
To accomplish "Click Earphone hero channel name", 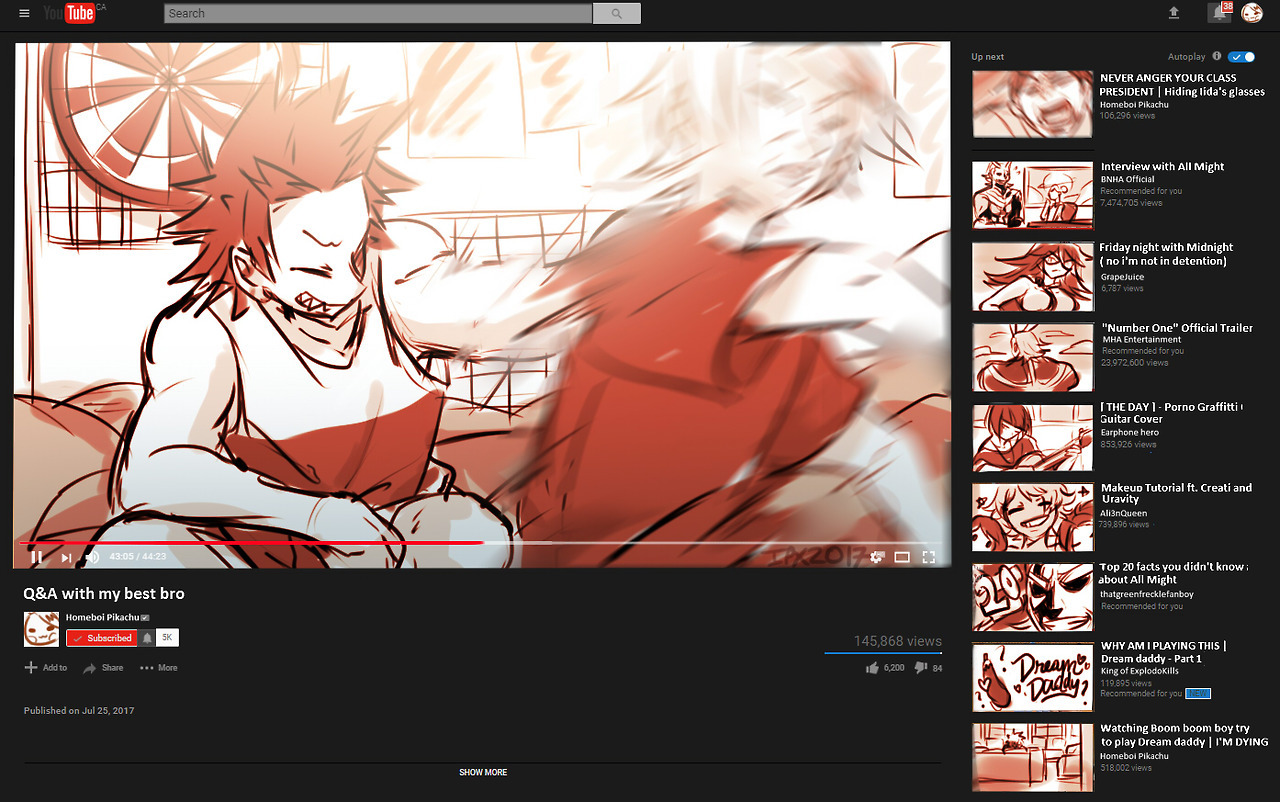I will (1132, 433).
